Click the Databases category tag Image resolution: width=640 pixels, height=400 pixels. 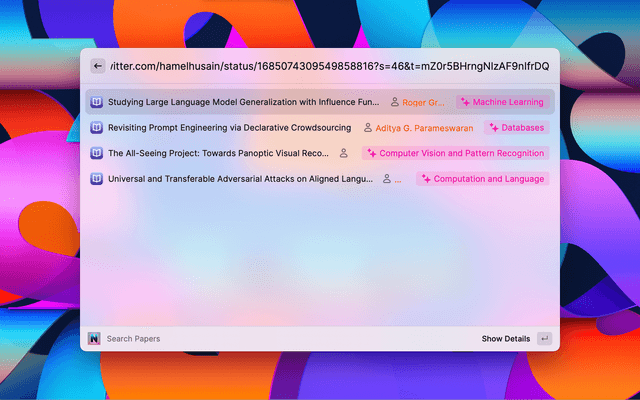[516, 128]
